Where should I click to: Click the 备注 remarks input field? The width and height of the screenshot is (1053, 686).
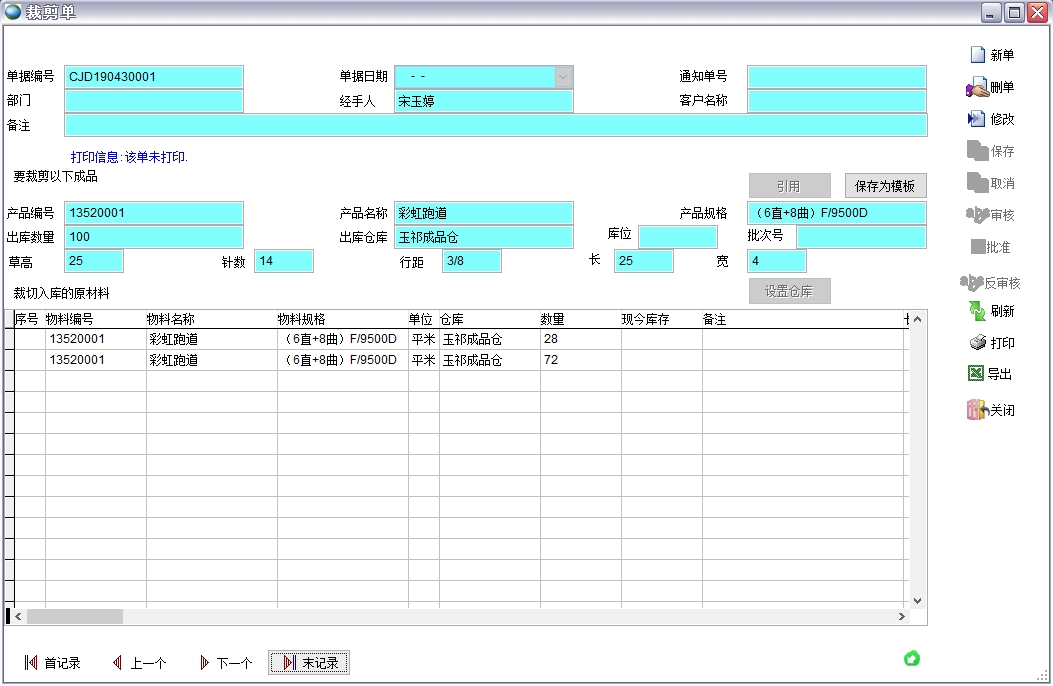[495, 125]
